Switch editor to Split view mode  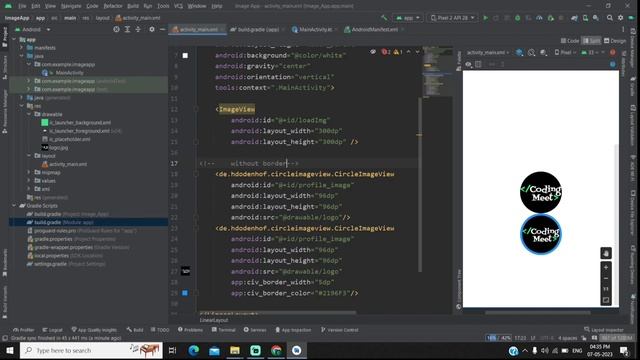point(591,41)
